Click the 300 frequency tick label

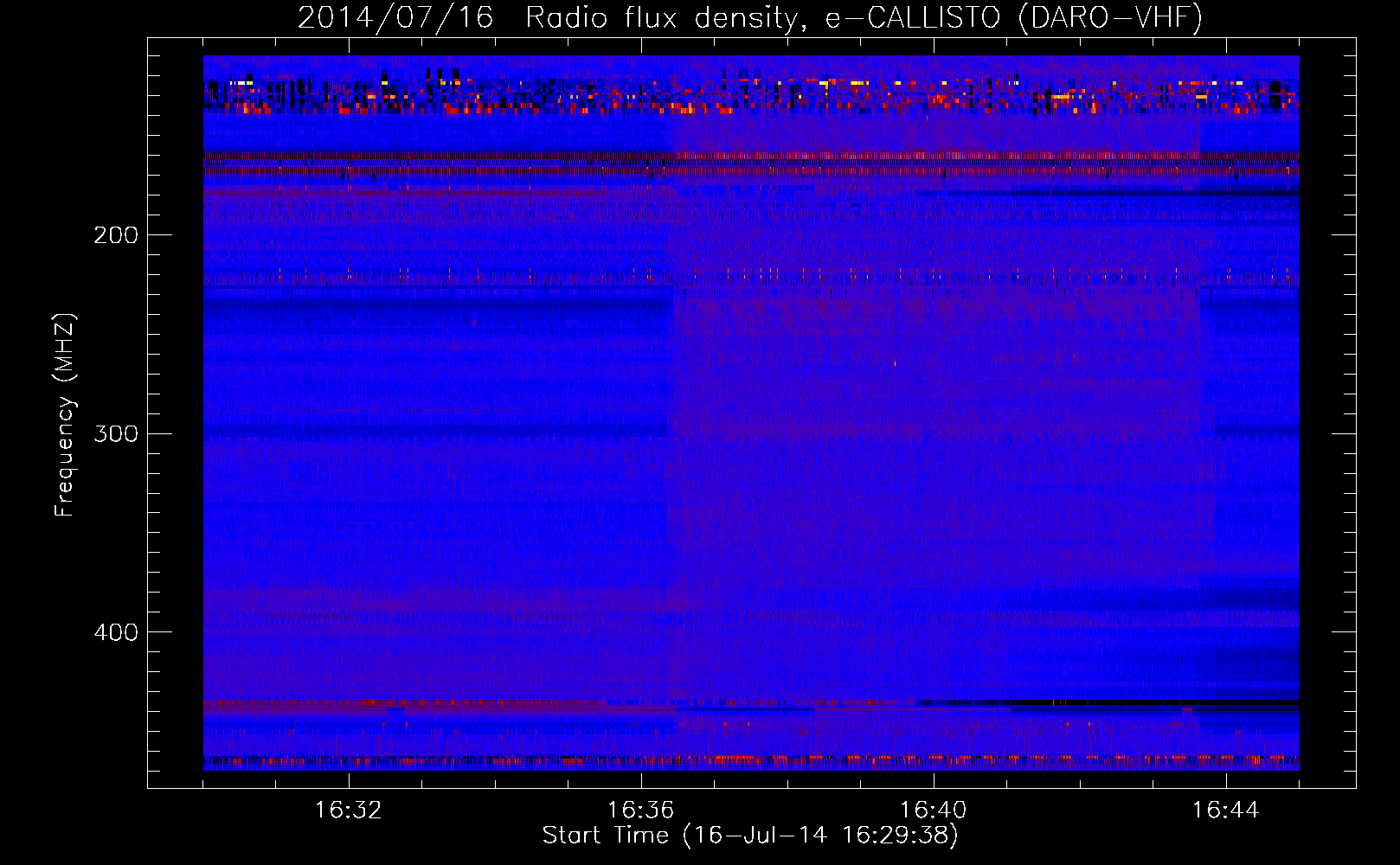[x=116, y=433]
